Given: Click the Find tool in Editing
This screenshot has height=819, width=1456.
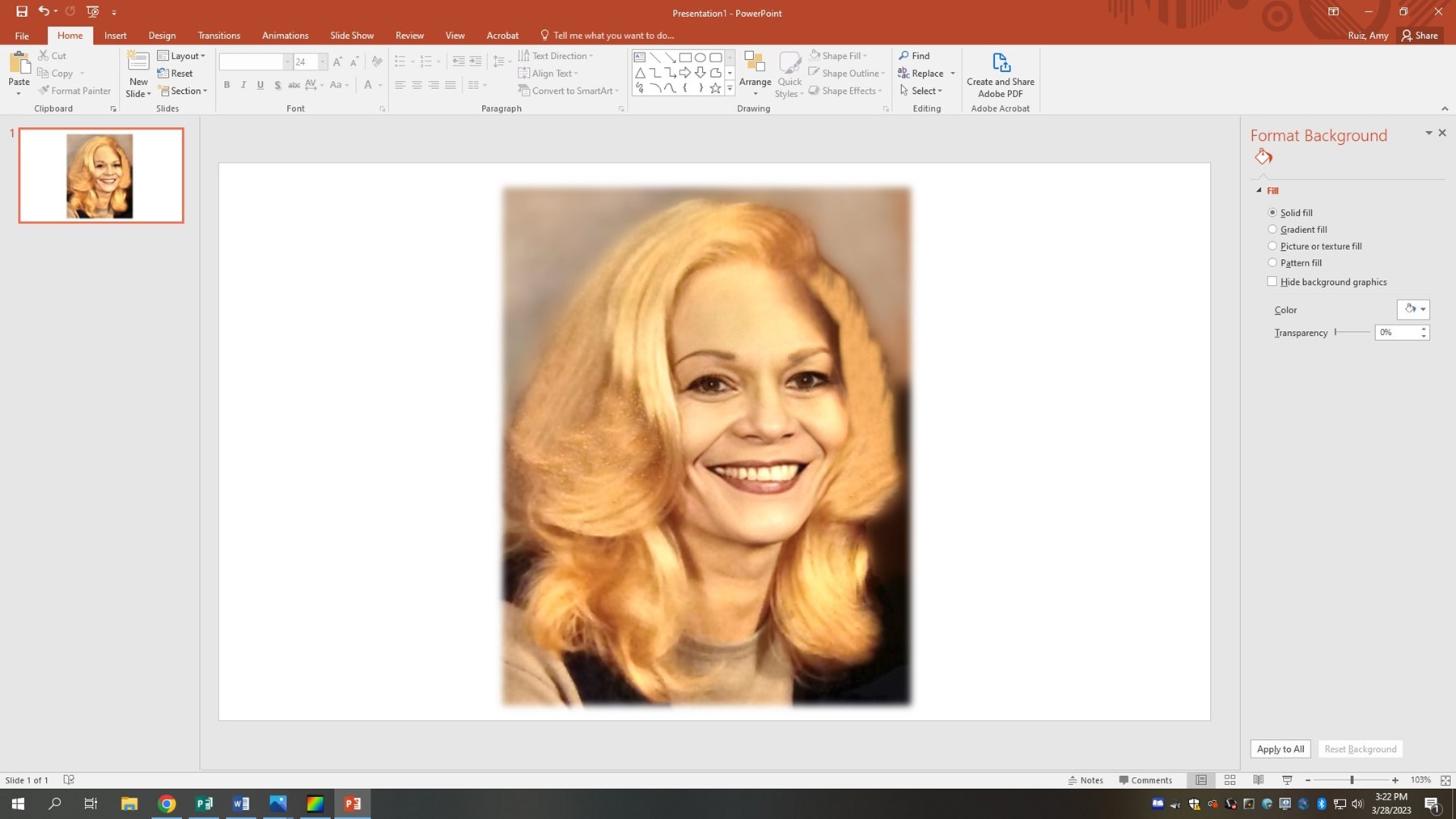Looking at the screenshot, I should [914, 56].
